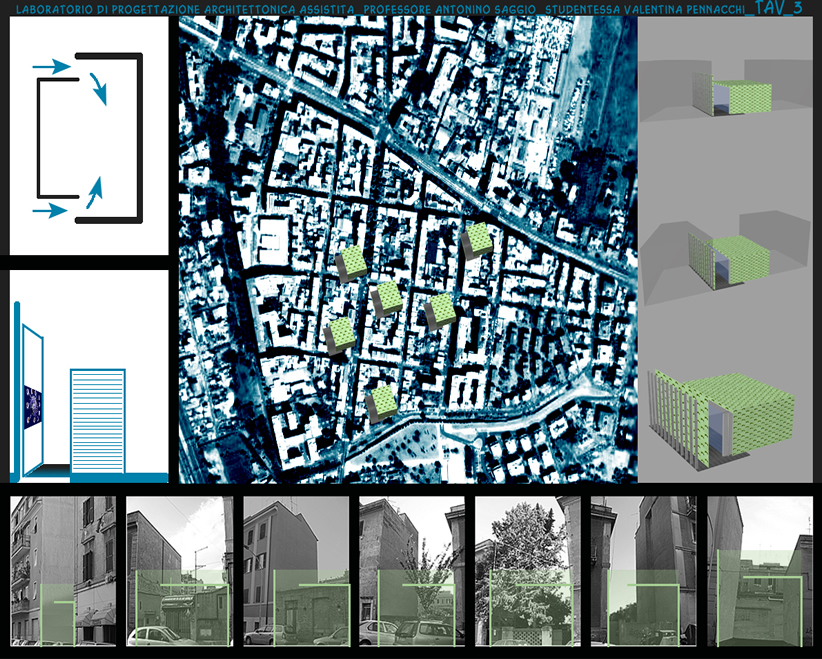The width and height of the screenshot is (822, 659).
Task: Open the bottom photo with the large tree
Action: (528, 571)
